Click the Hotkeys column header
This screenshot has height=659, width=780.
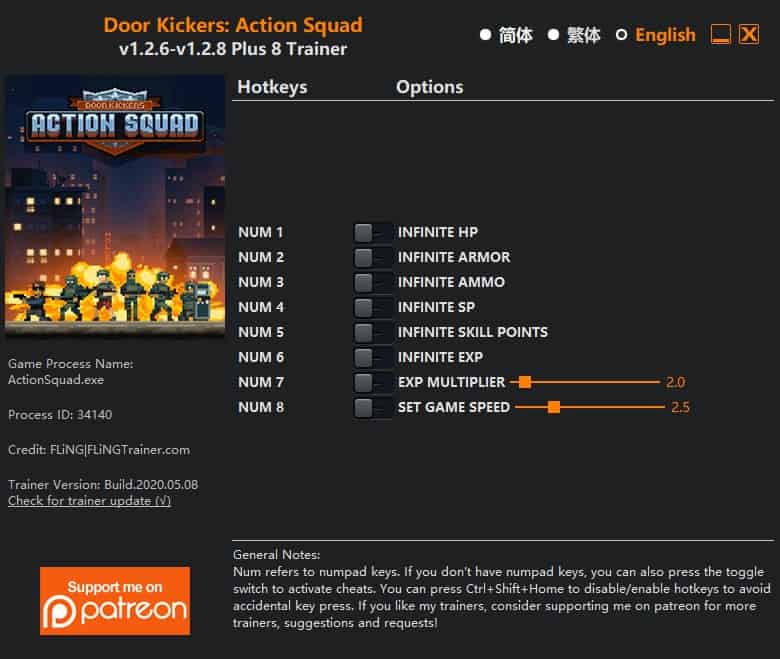coord(272,88)
